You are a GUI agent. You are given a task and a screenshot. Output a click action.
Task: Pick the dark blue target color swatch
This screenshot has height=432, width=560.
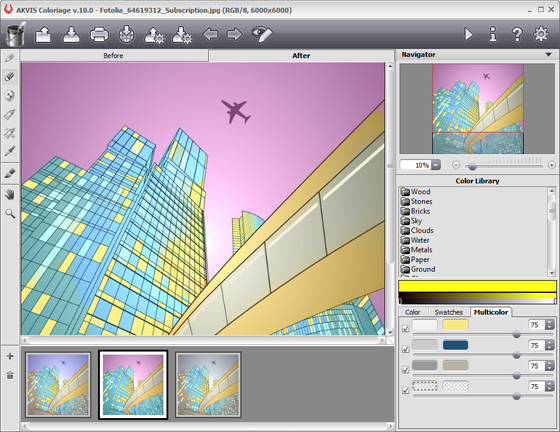(455, 345)
